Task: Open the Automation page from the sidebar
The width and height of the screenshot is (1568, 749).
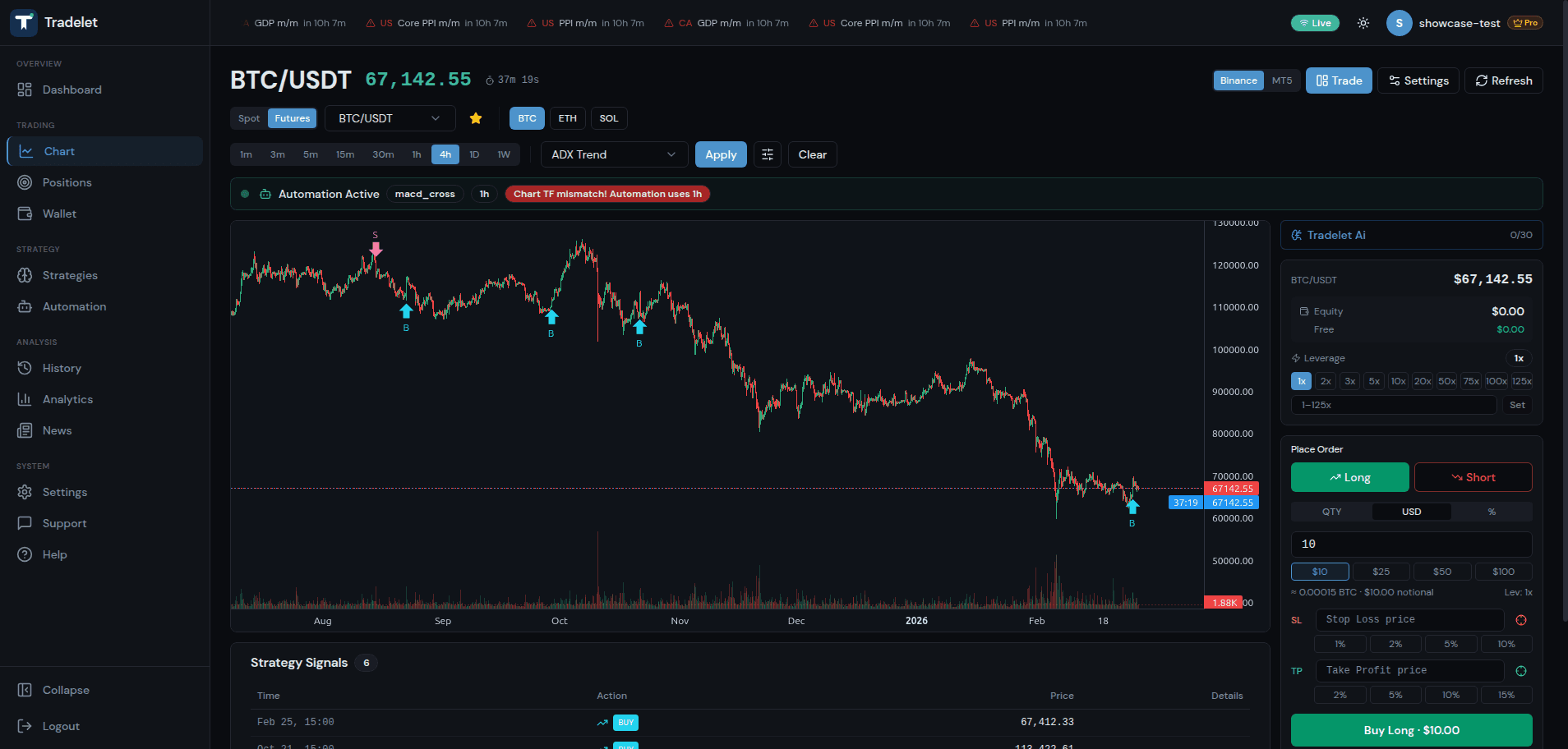Action: 71,306
